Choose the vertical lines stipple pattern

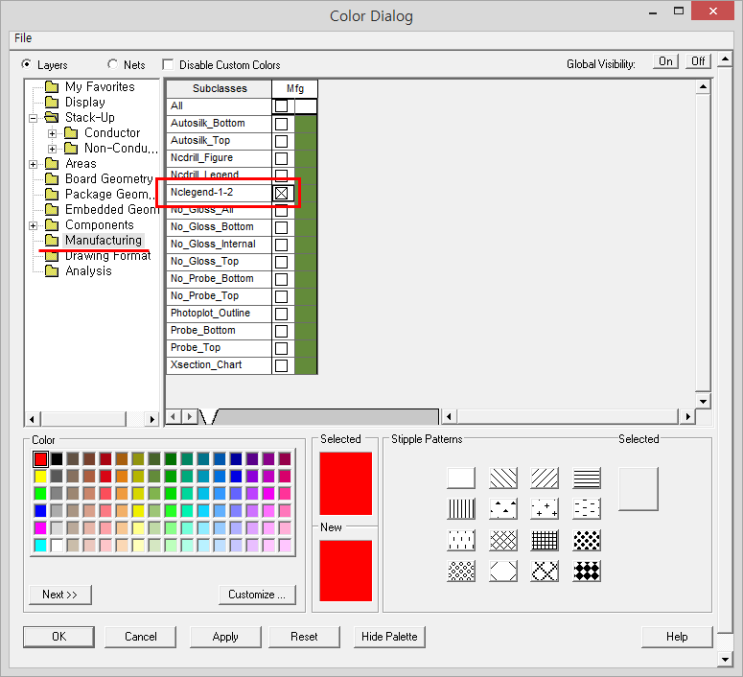pos(461,509)
